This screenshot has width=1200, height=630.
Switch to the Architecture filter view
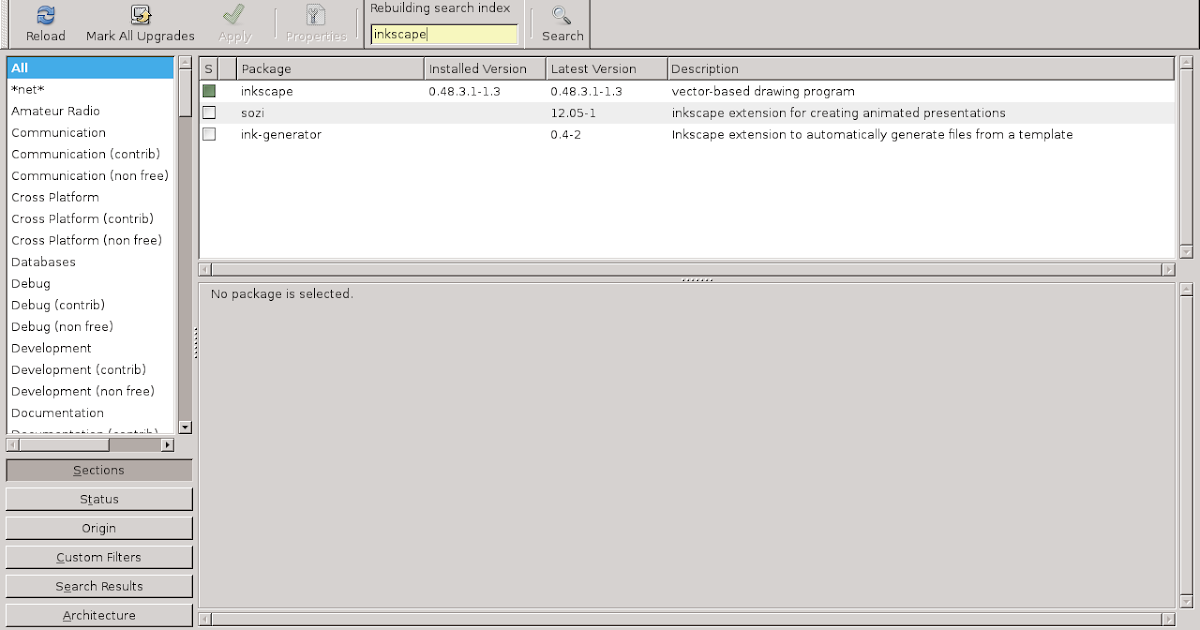click(x=99, y=615)
